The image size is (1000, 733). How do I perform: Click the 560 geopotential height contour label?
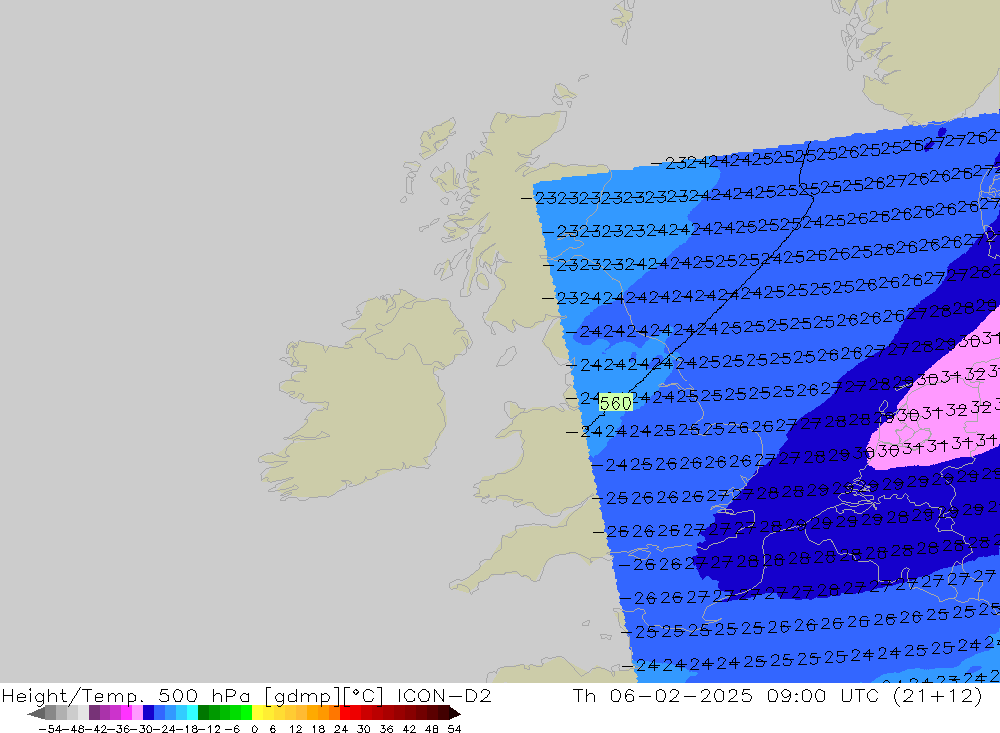coord(615,403)
